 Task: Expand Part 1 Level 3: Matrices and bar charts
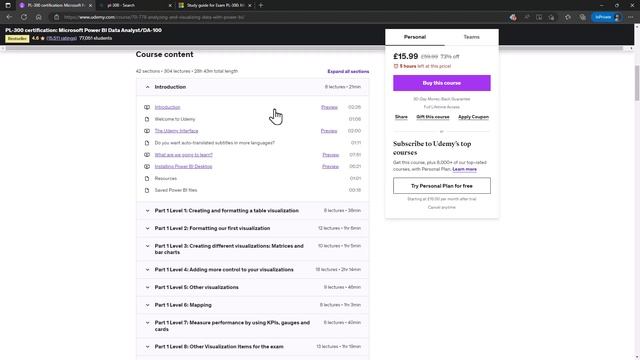tap(253, 249)
